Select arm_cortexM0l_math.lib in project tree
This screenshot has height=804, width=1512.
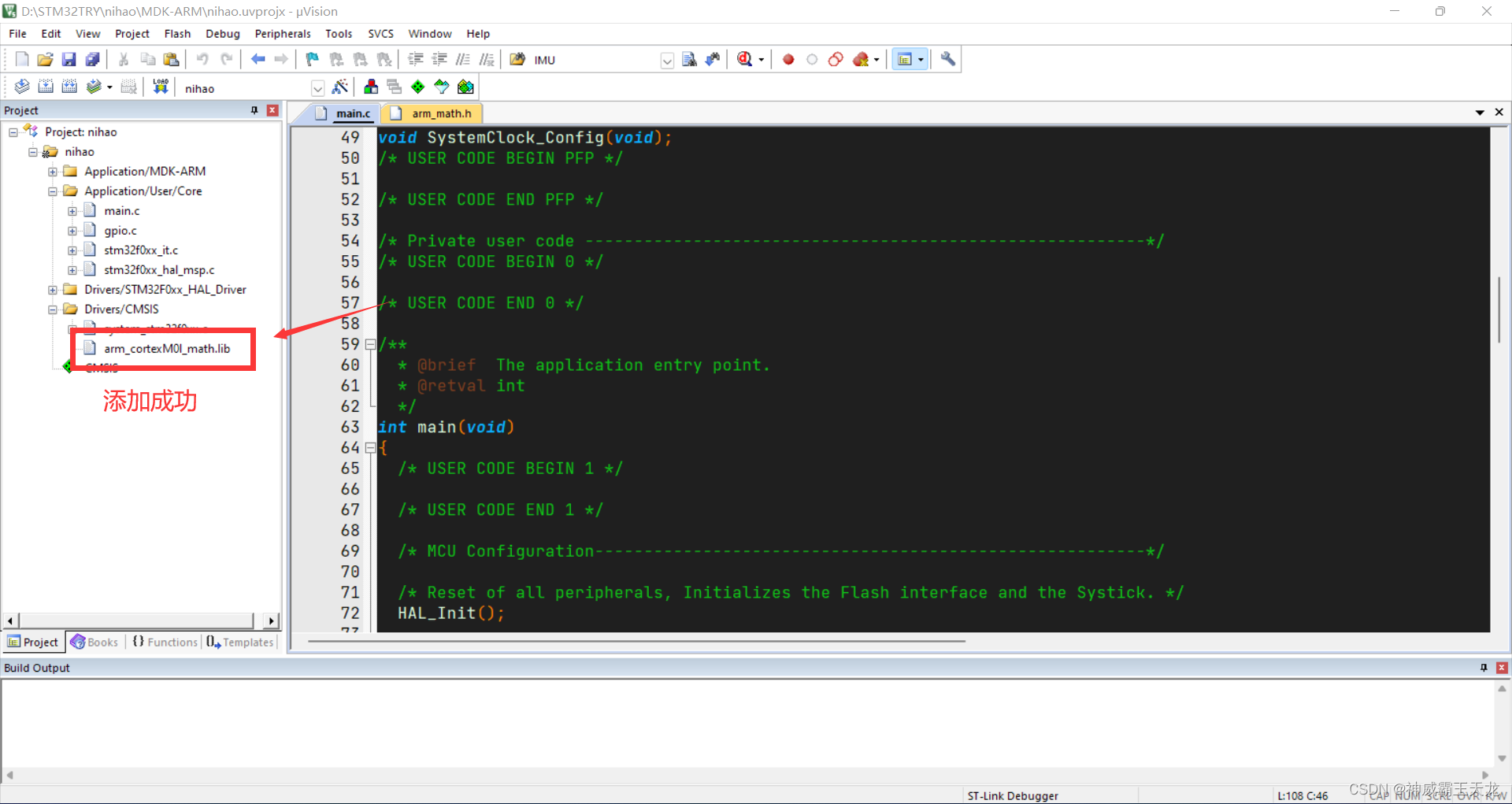point(167,348)
